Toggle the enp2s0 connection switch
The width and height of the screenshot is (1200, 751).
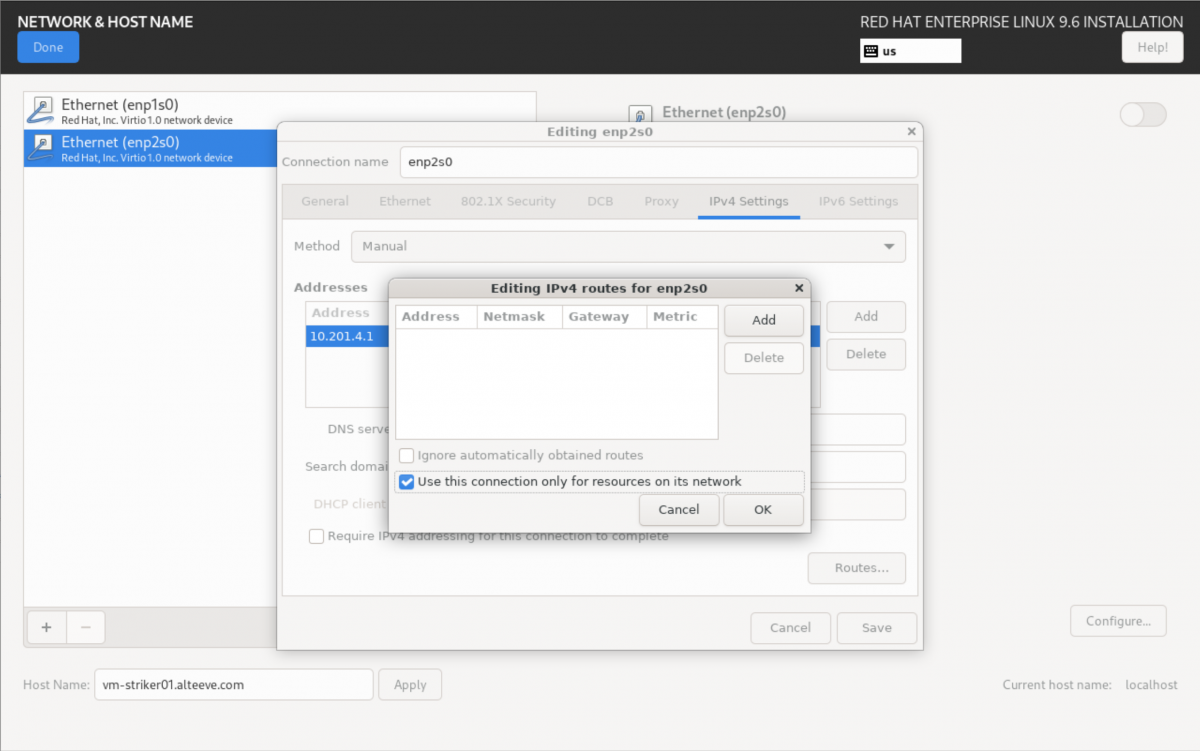(x=1142, y=115)
